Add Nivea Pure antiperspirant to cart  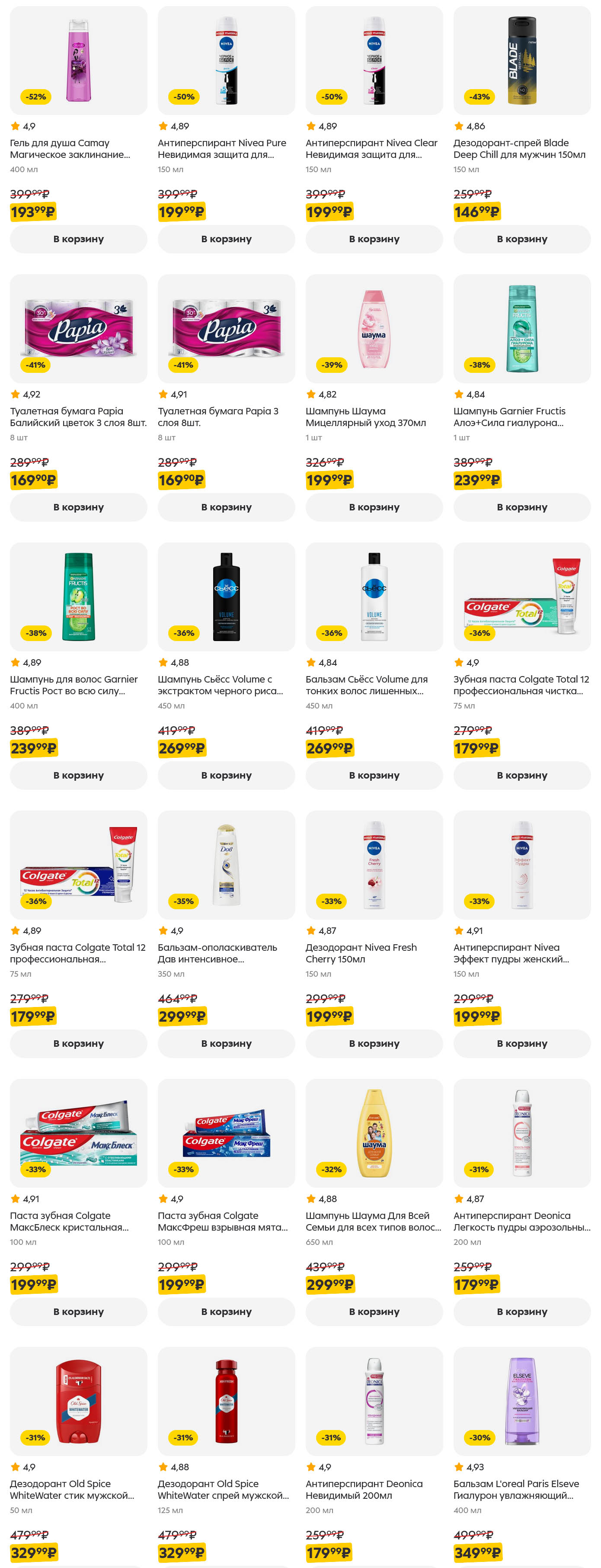click(x=226, y=239)
